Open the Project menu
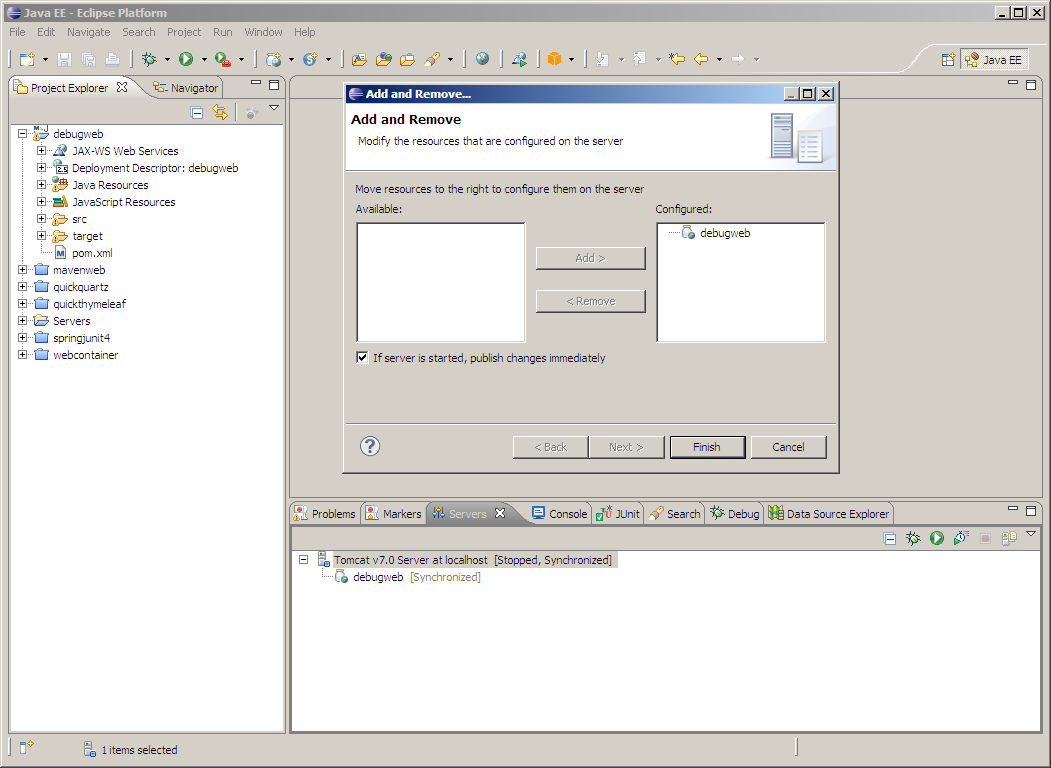The image size is (1051, 768). coord(184,32)
